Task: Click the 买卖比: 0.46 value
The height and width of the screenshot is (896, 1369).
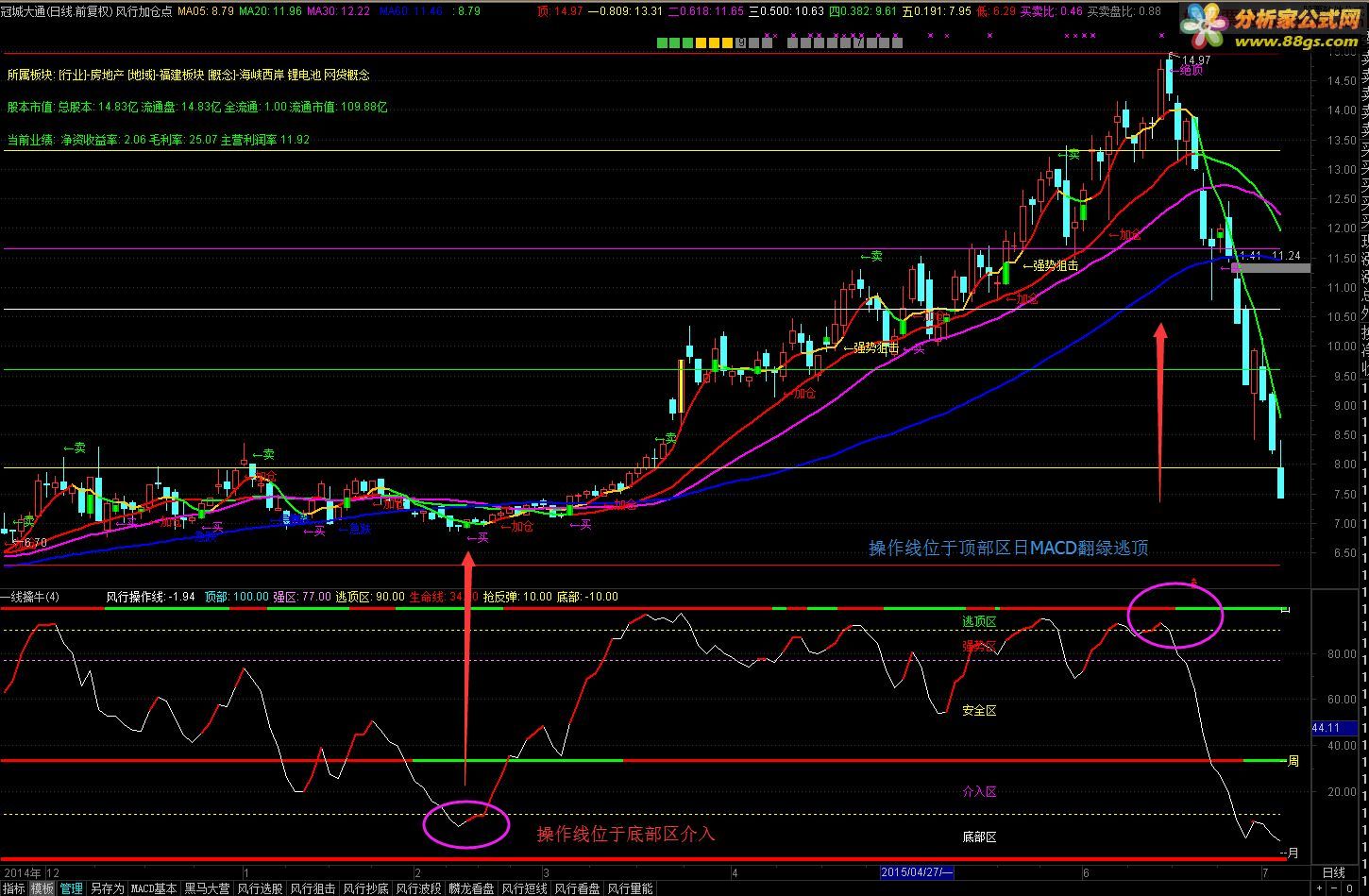Action: coord(1051,11)
